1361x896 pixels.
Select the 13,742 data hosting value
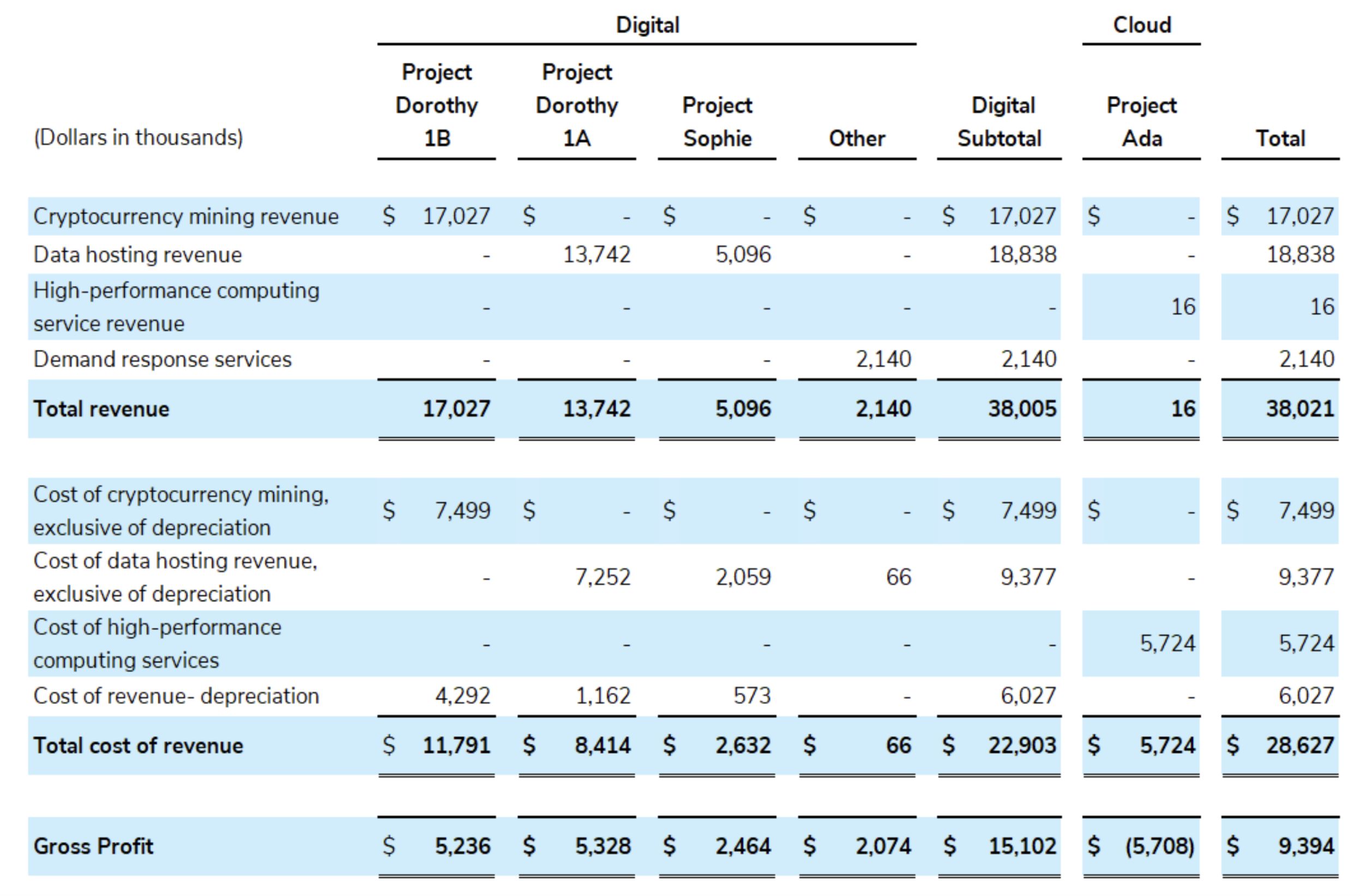597,255
